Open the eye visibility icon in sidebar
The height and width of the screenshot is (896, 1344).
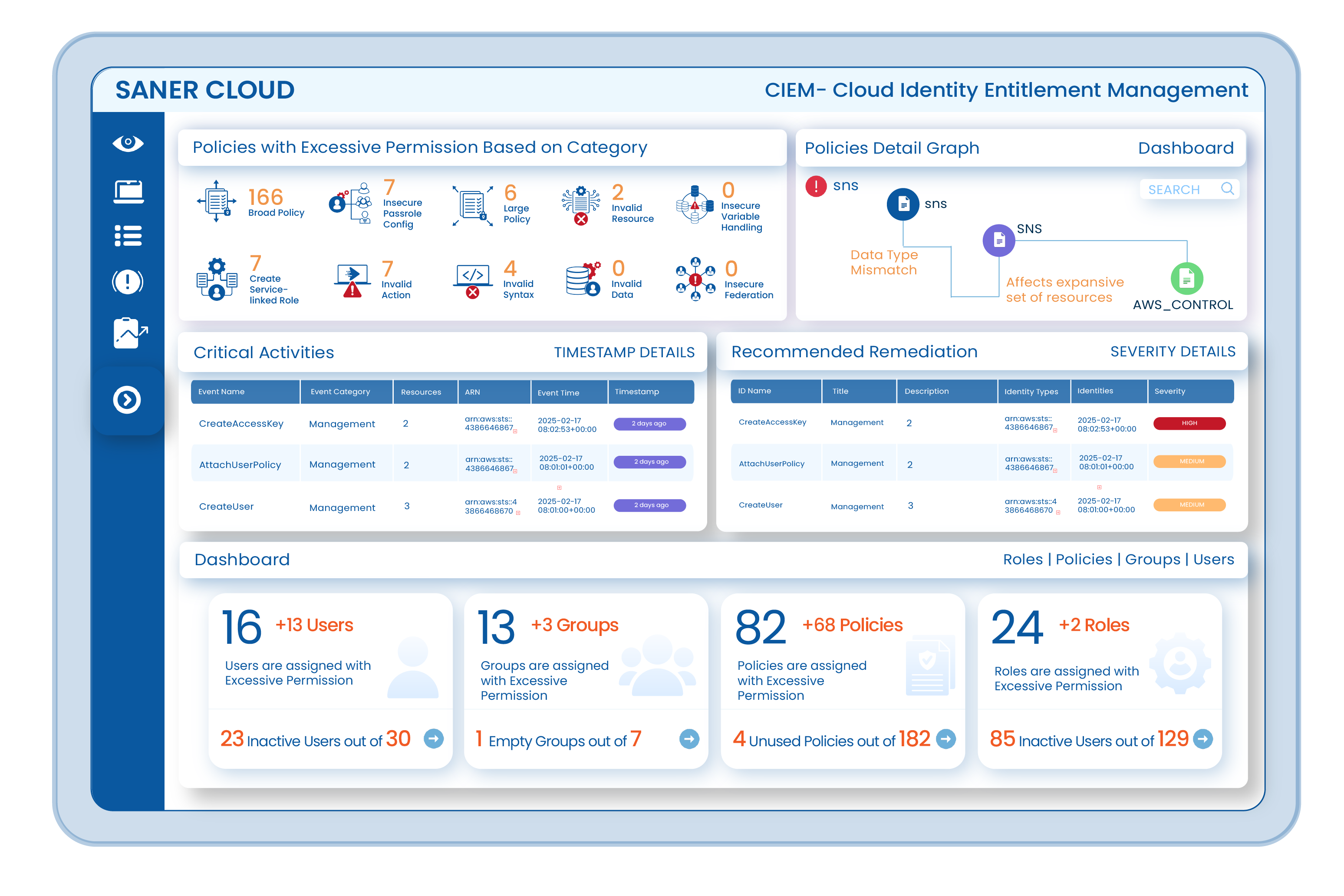pyautogui.click(x=128, y=142)
